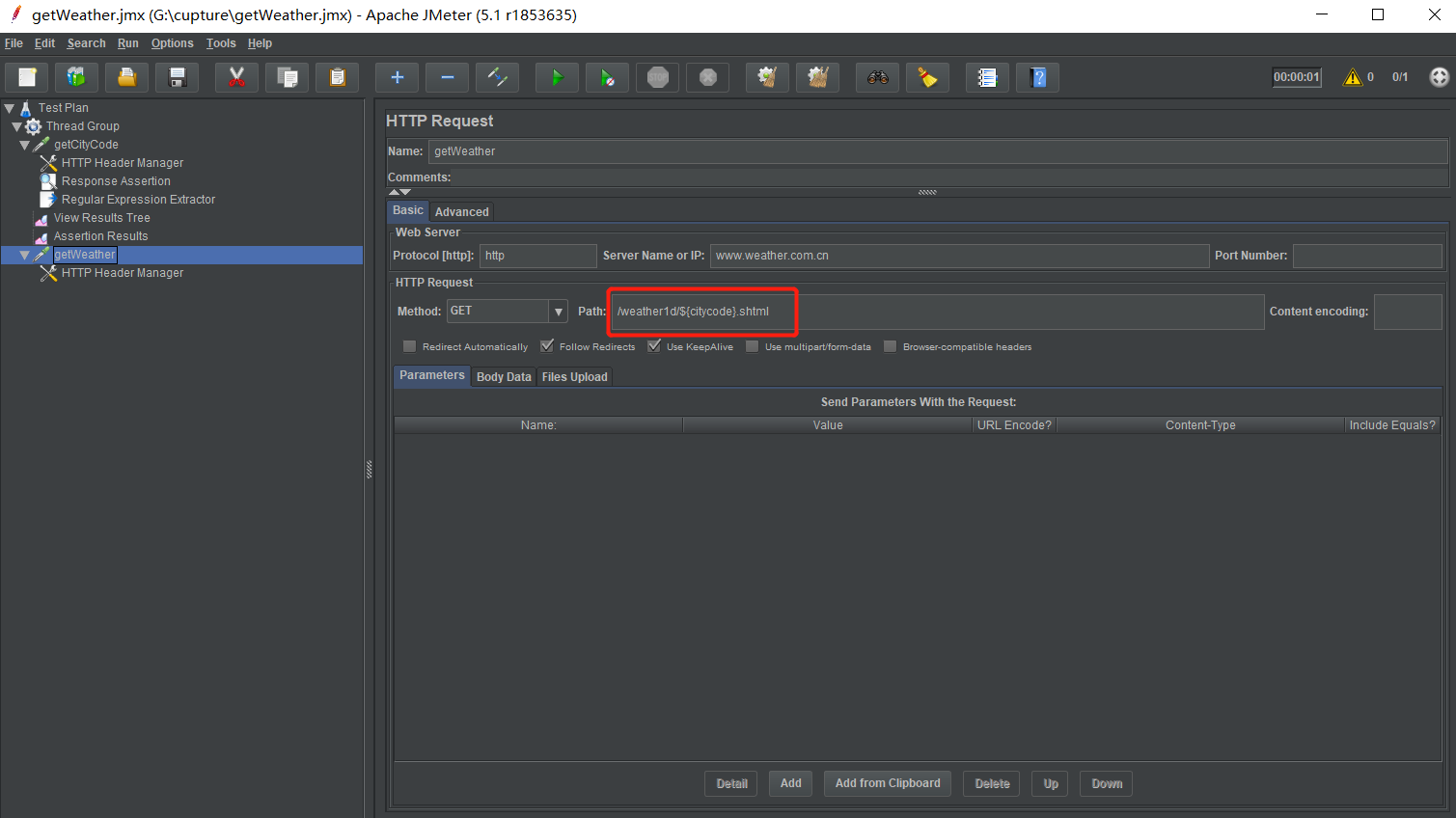Open the Tools menu
This screenshot has width=1456, height=818.
221,43
